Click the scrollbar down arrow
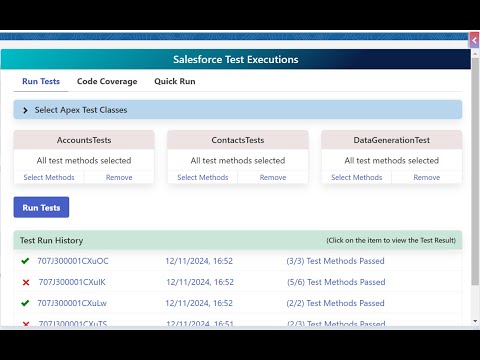This screenshot has width=480, height=360. pos(475,321)
